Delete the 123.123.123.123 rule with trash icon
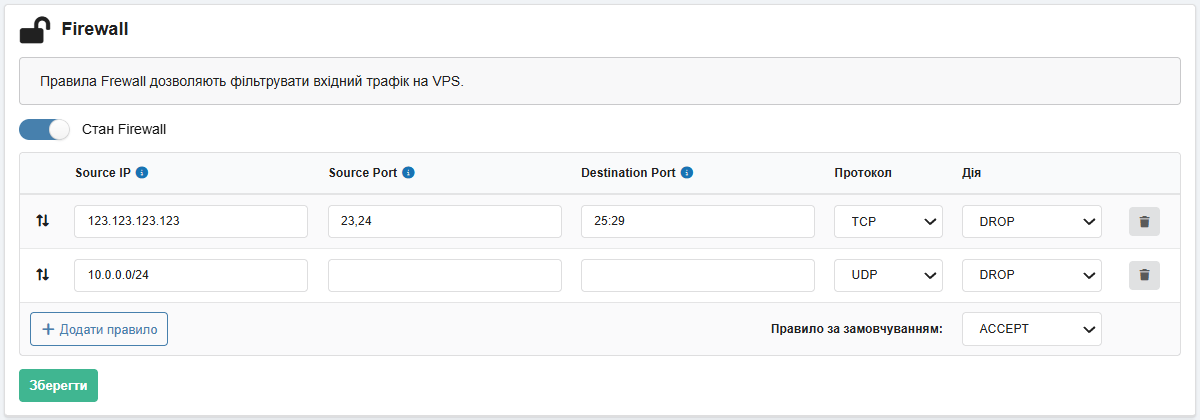Viewport: 1200px width, 420px height. (1144, 222)
